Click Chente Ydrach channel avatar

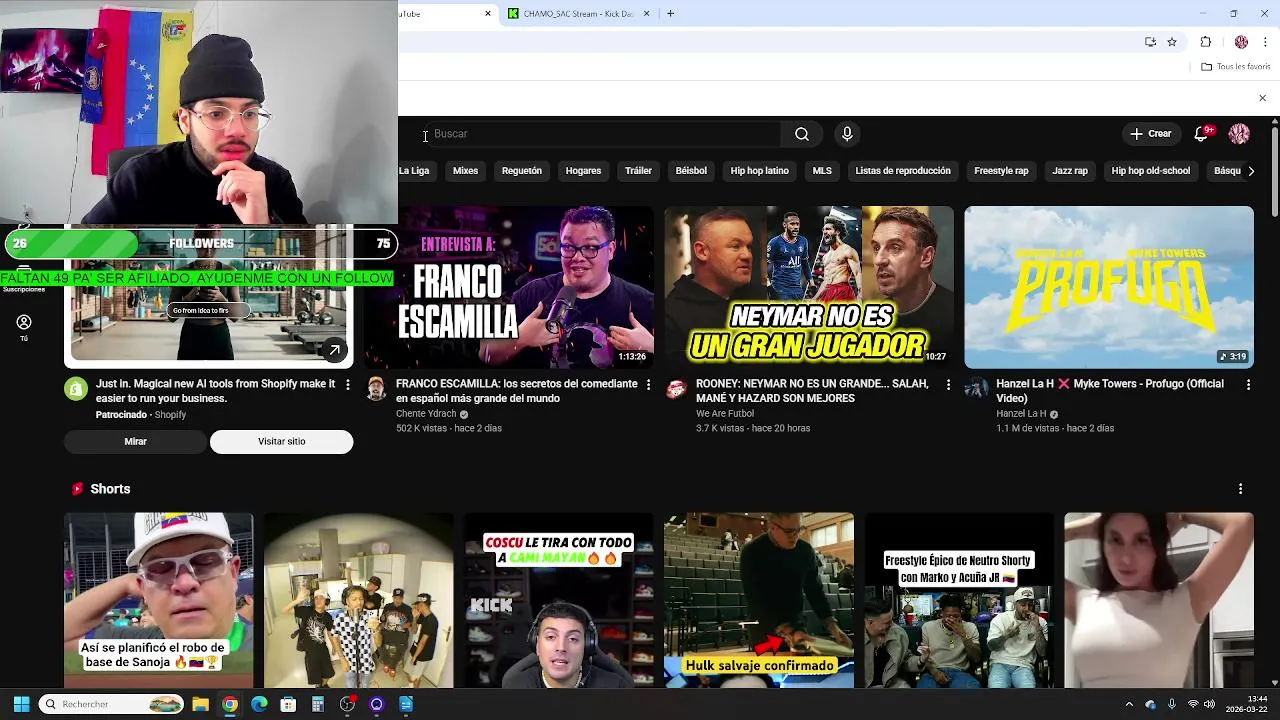point(376,389)
